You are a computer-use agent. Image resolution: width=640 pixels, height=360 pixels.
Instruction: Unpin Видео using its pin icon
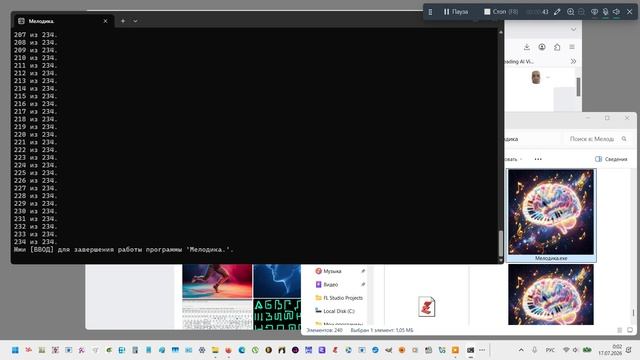[x=363, y=284]
